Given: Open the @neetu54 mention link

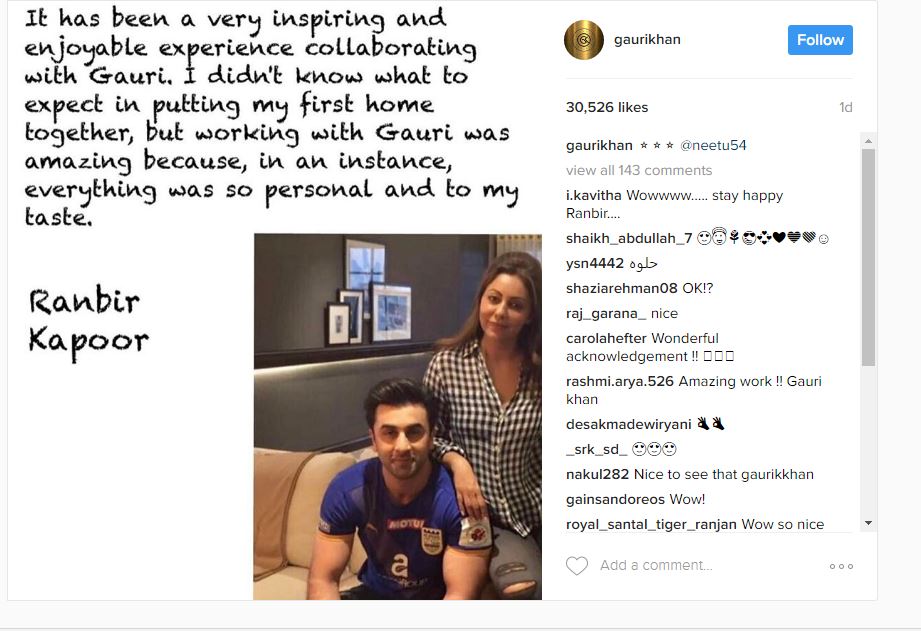Looking at the screenshot, I should (713, 145).
